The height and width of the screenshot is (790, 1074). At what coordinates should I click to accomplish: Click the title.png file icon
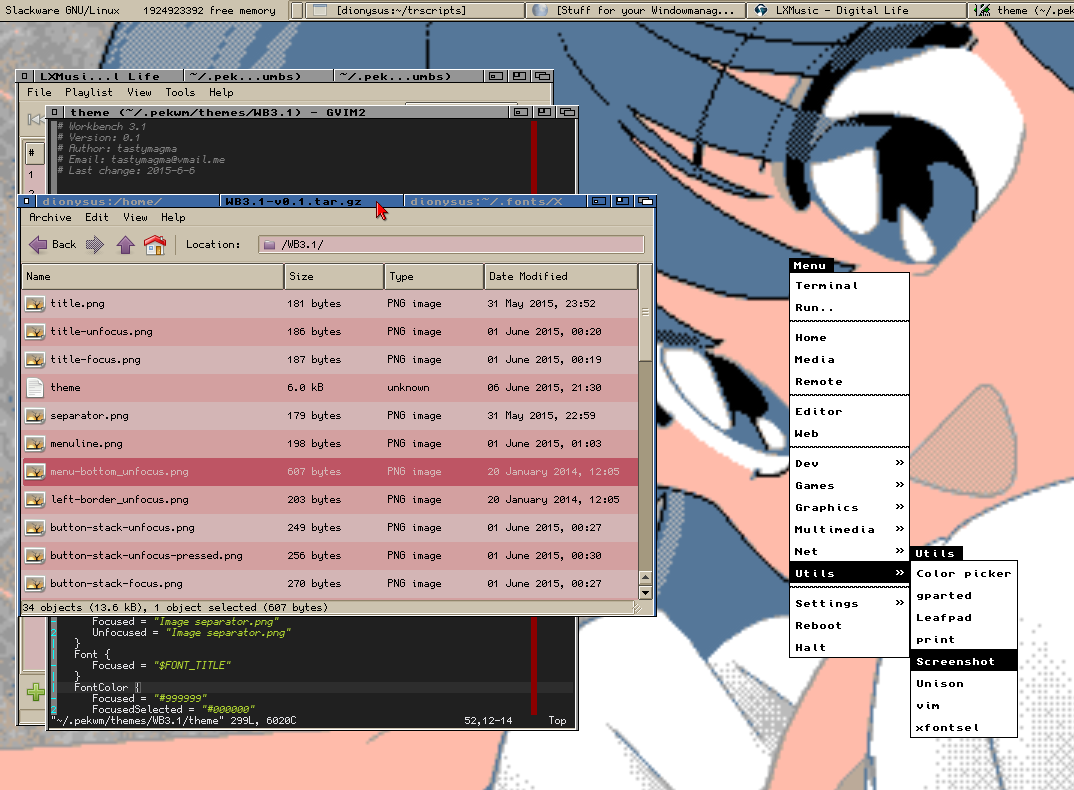click(35, 304)
